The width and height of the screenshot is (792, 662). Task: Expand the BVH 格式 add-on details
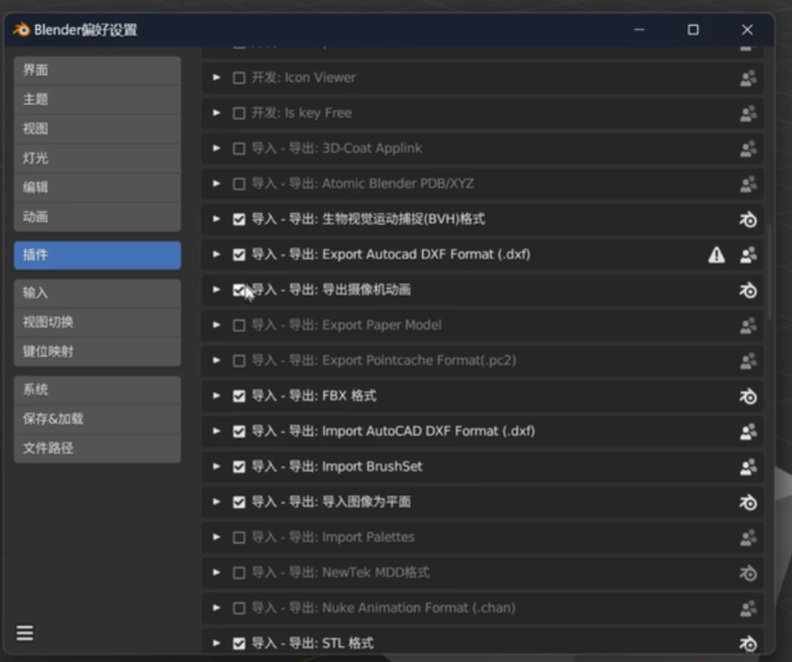click(216, 219)
